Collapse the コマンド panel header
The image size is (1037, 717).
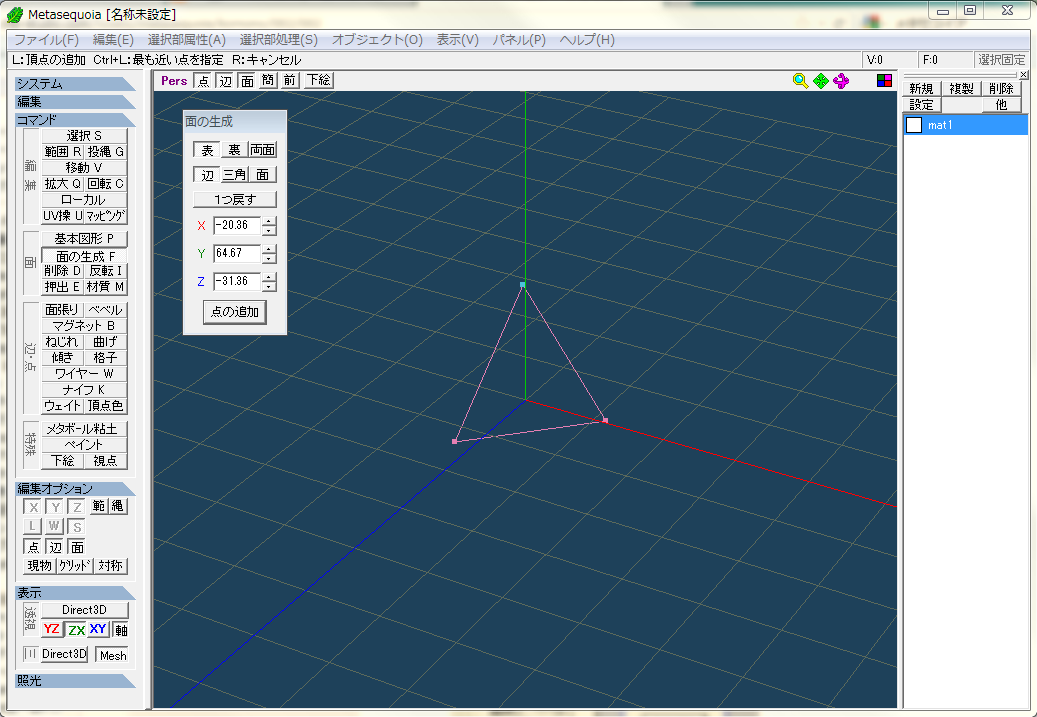(x=75, y=120)
